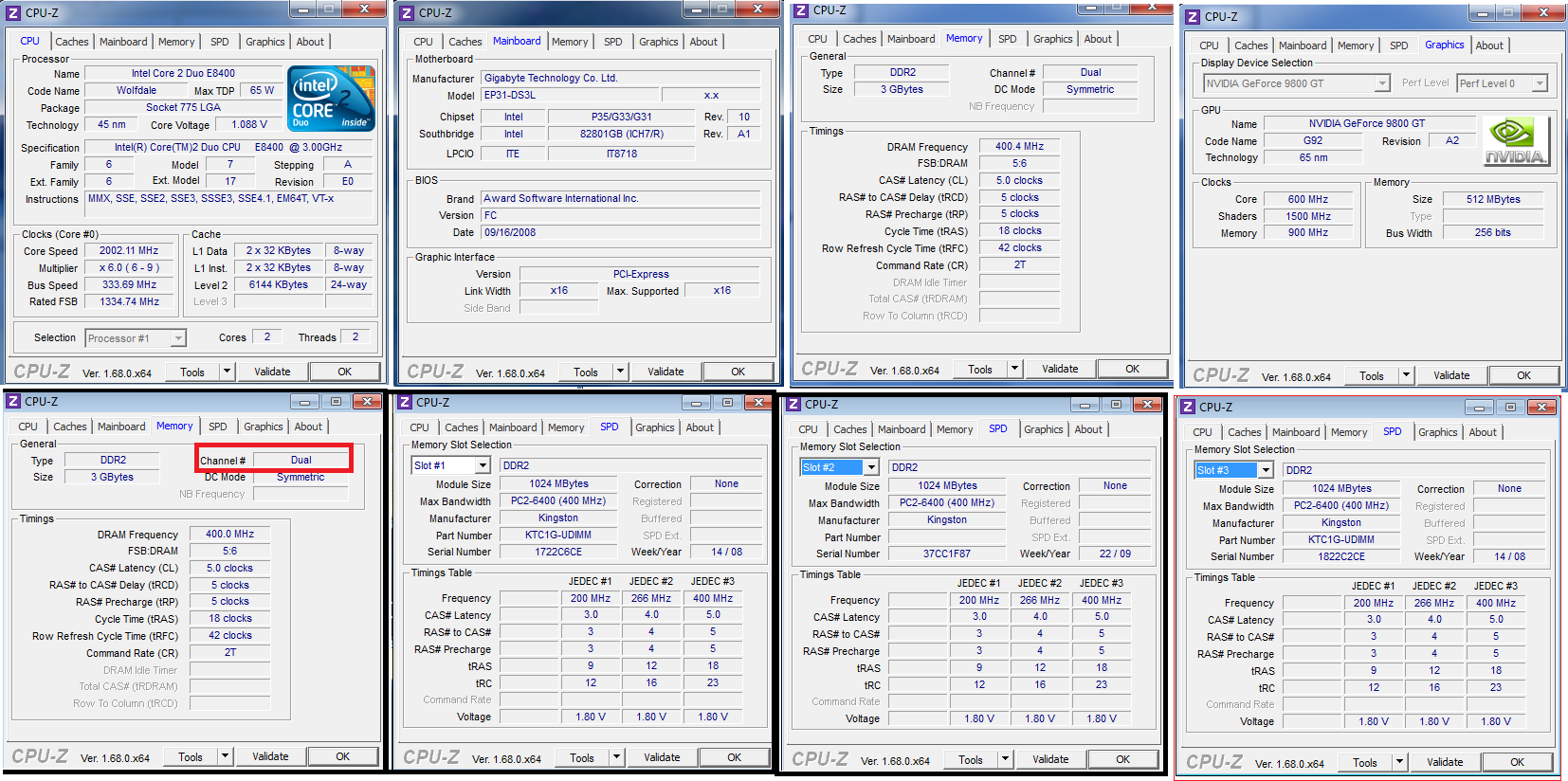Image resolution: width=1568 pixels, height=781 pixels.
Task: Click the CPU-Z title icon in the 400.0 MHz Memory window
Action: (13, 401)
